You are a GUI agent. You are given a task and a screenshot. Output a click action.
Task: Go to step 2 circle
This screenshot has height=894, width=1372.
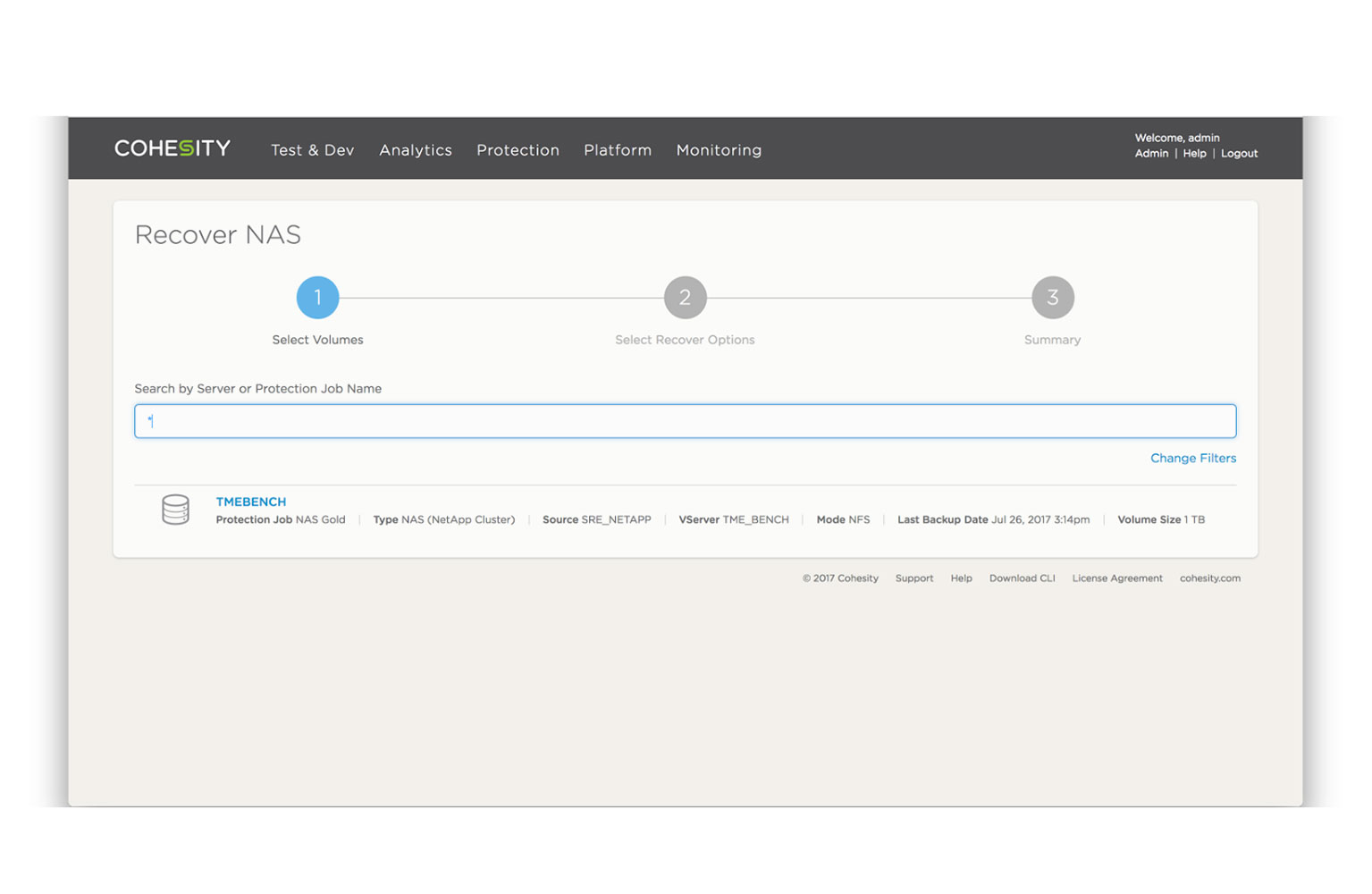[685, 298]
